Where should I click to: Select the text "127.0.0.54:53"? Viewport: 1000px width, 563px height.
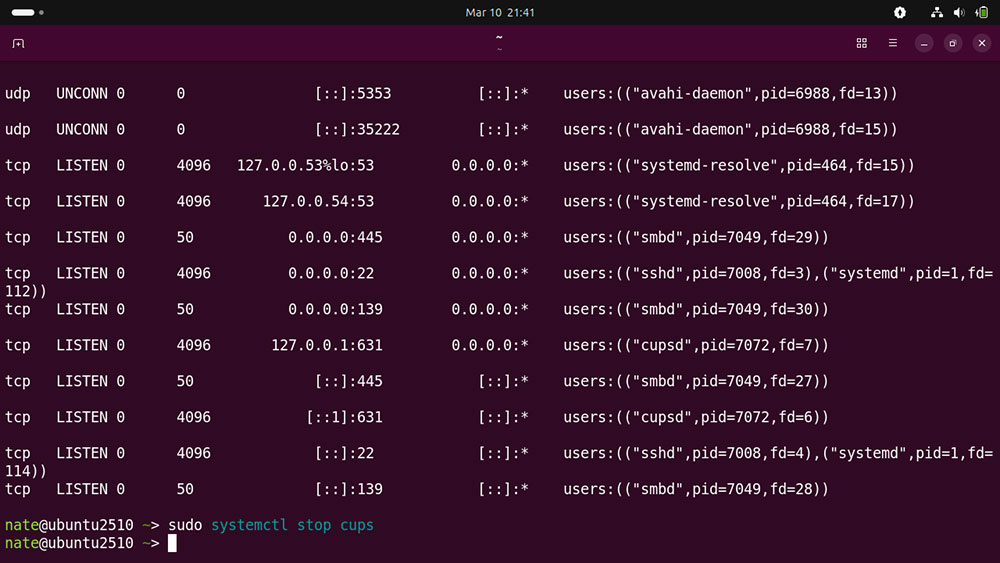click(x=318, y=201)
